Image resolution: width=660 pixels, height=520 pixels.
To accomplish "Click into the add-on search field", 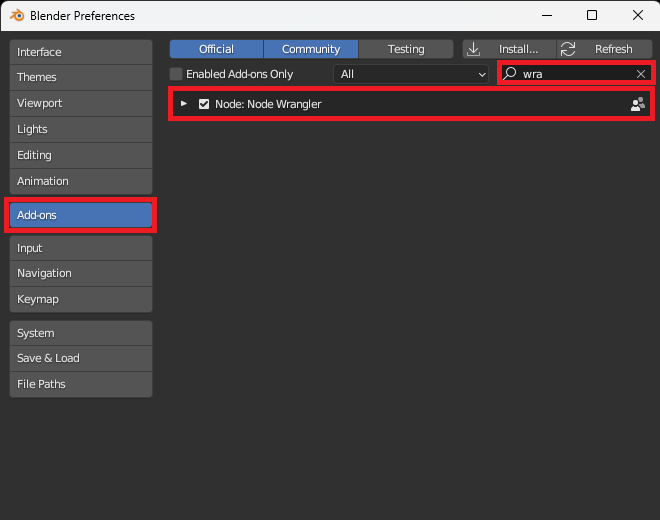I will (x=575, y=74).
